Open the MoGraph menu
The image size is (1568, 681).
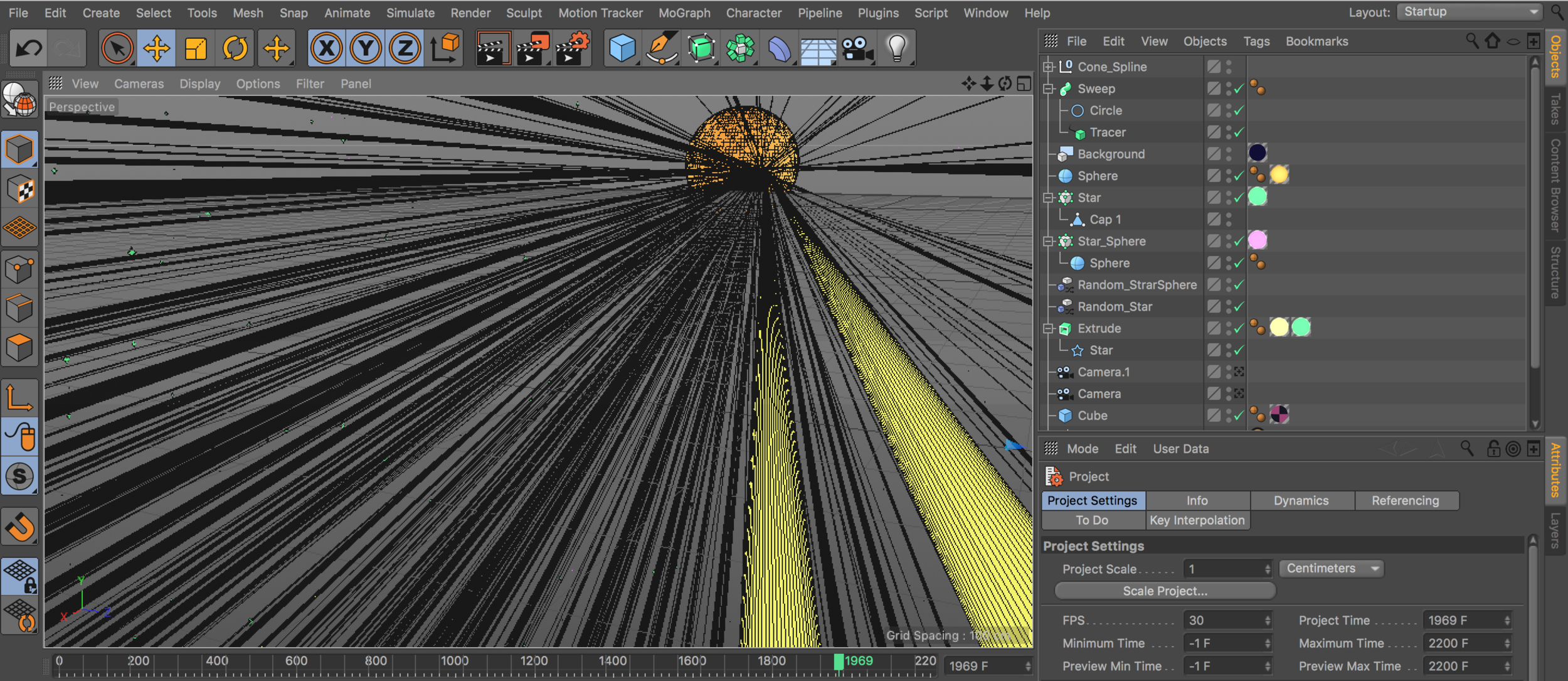point(684,13)
